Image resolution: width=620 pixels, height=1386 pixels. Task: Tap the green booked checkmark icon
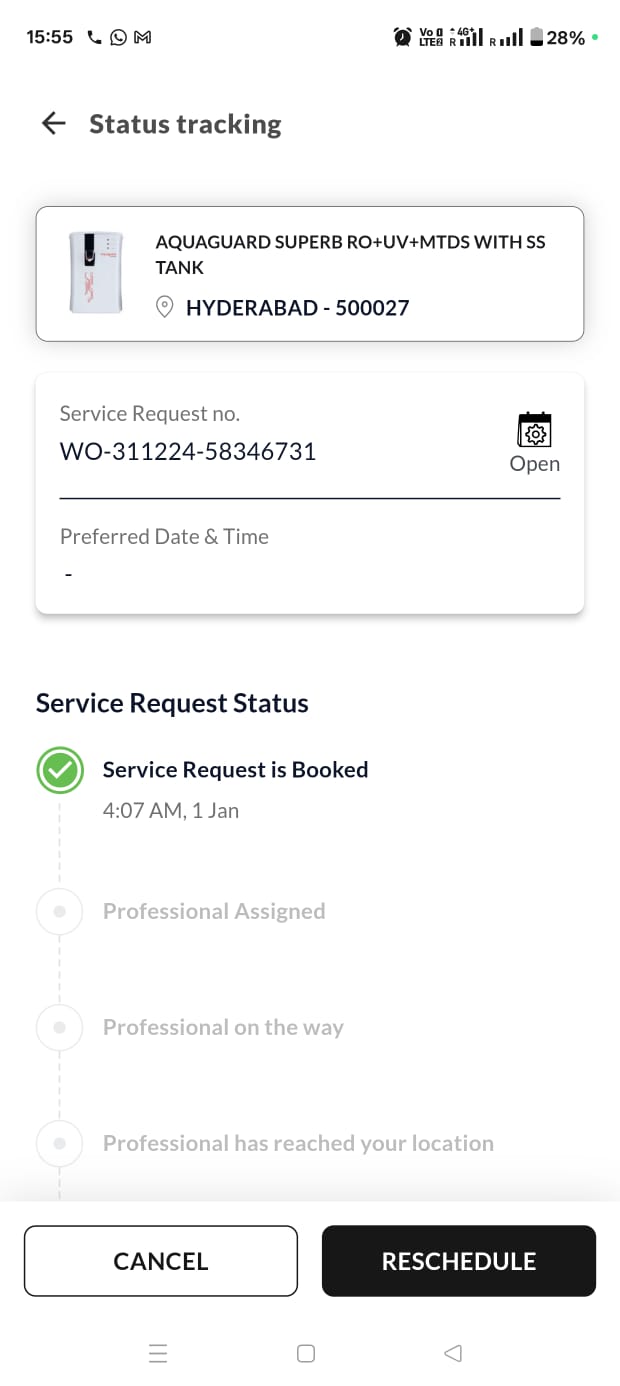click(x=60, y=770)
